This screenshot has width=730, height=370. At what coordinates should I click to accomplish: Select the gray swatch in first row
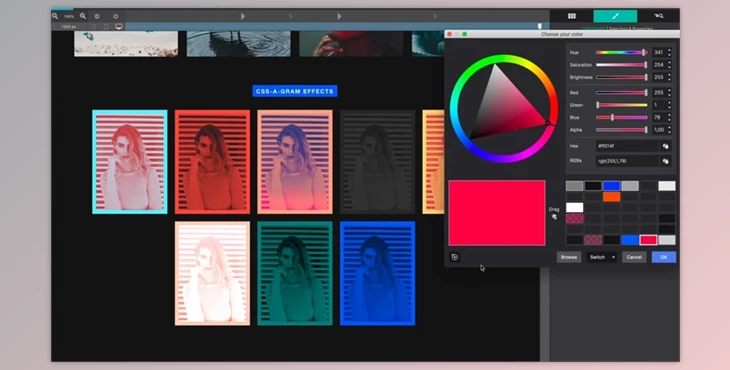coord(575,186)
